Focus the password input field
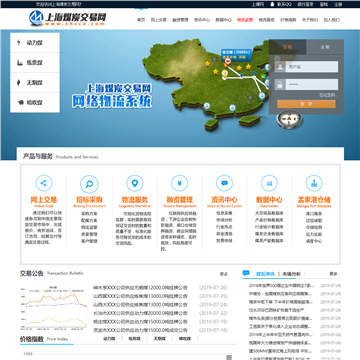The image size is (360, 360). [x=312, y=84]
